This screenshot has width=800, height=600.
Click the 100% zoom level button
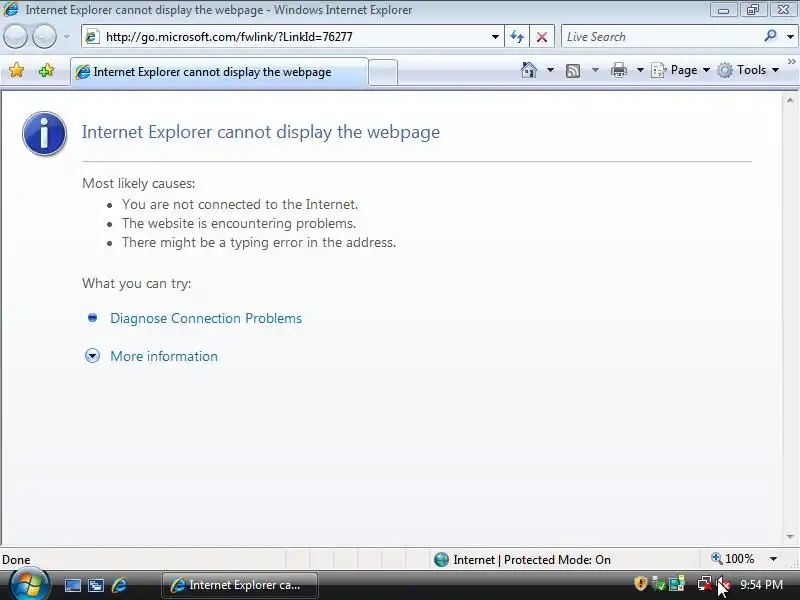(733, 559)
